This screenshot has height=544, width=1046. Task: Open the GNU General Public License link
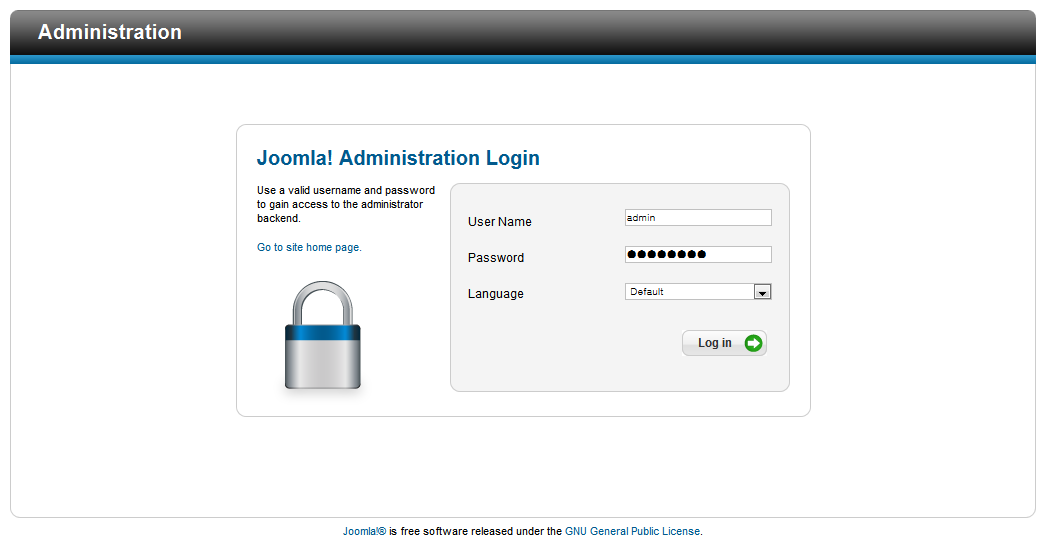pyautogui.click(x=632, y=531)
